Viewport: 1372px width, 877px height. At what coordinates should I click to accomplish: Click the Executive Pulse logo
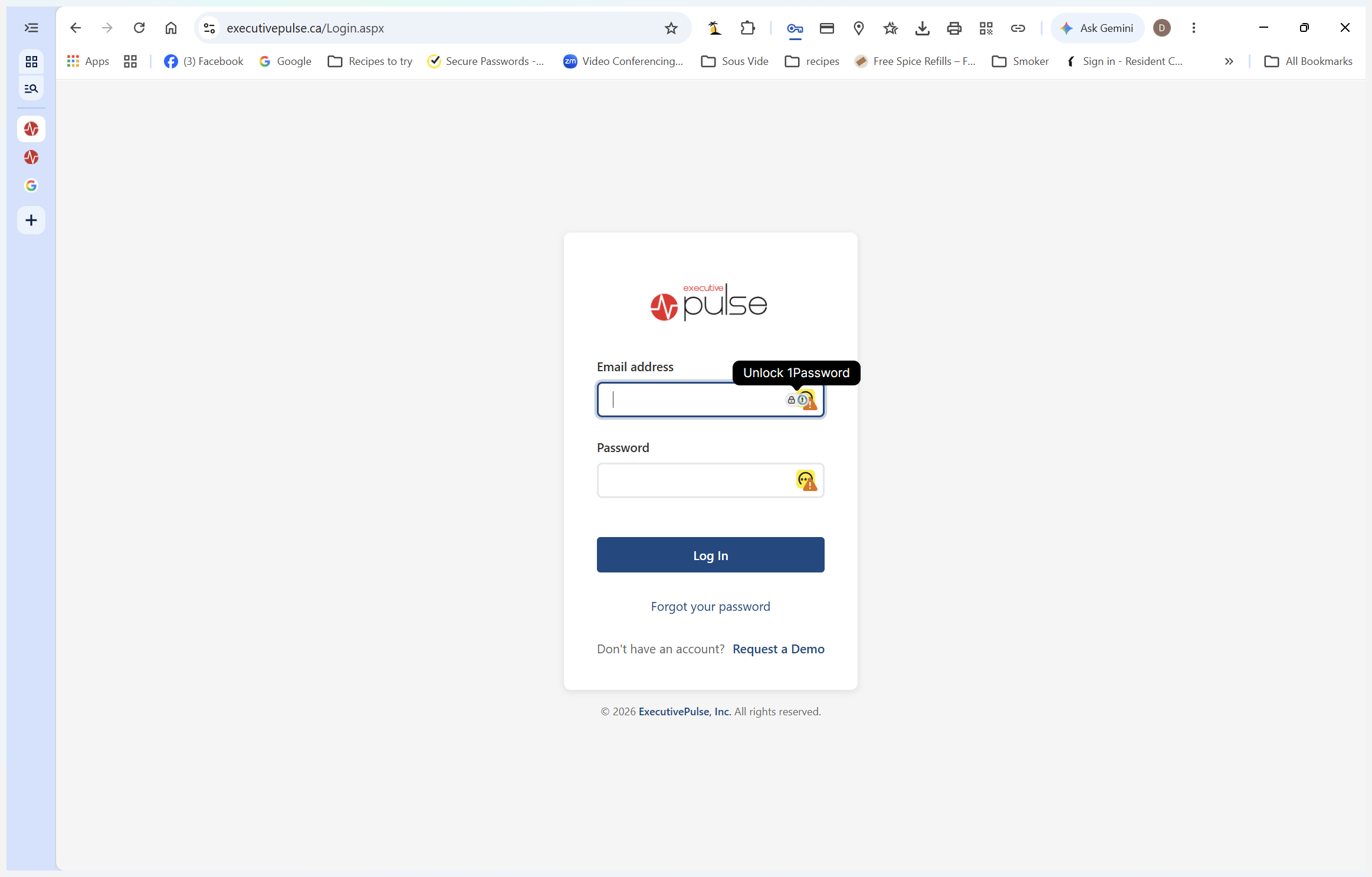pyautogui.click(x=708, y=302)
